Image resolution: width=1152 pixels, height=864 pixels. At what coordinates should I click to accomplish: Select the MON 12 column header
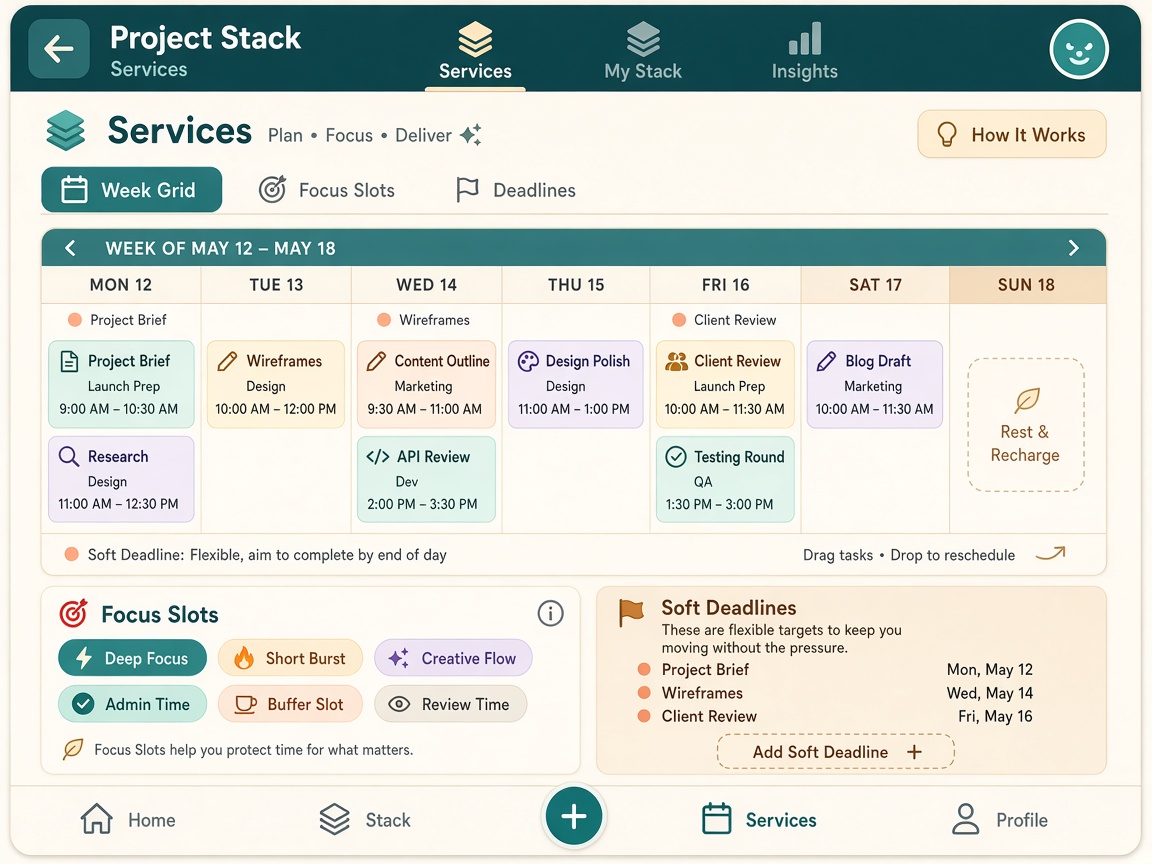[120, 285]
